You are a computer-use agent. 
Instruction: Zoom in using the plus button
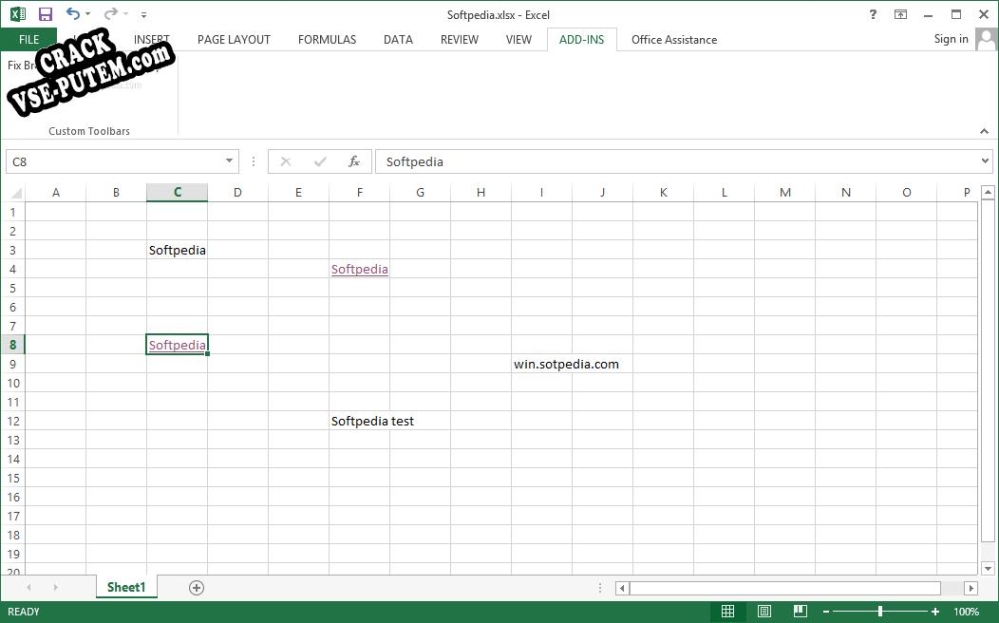pyautogui.click(x=934, y=611)
